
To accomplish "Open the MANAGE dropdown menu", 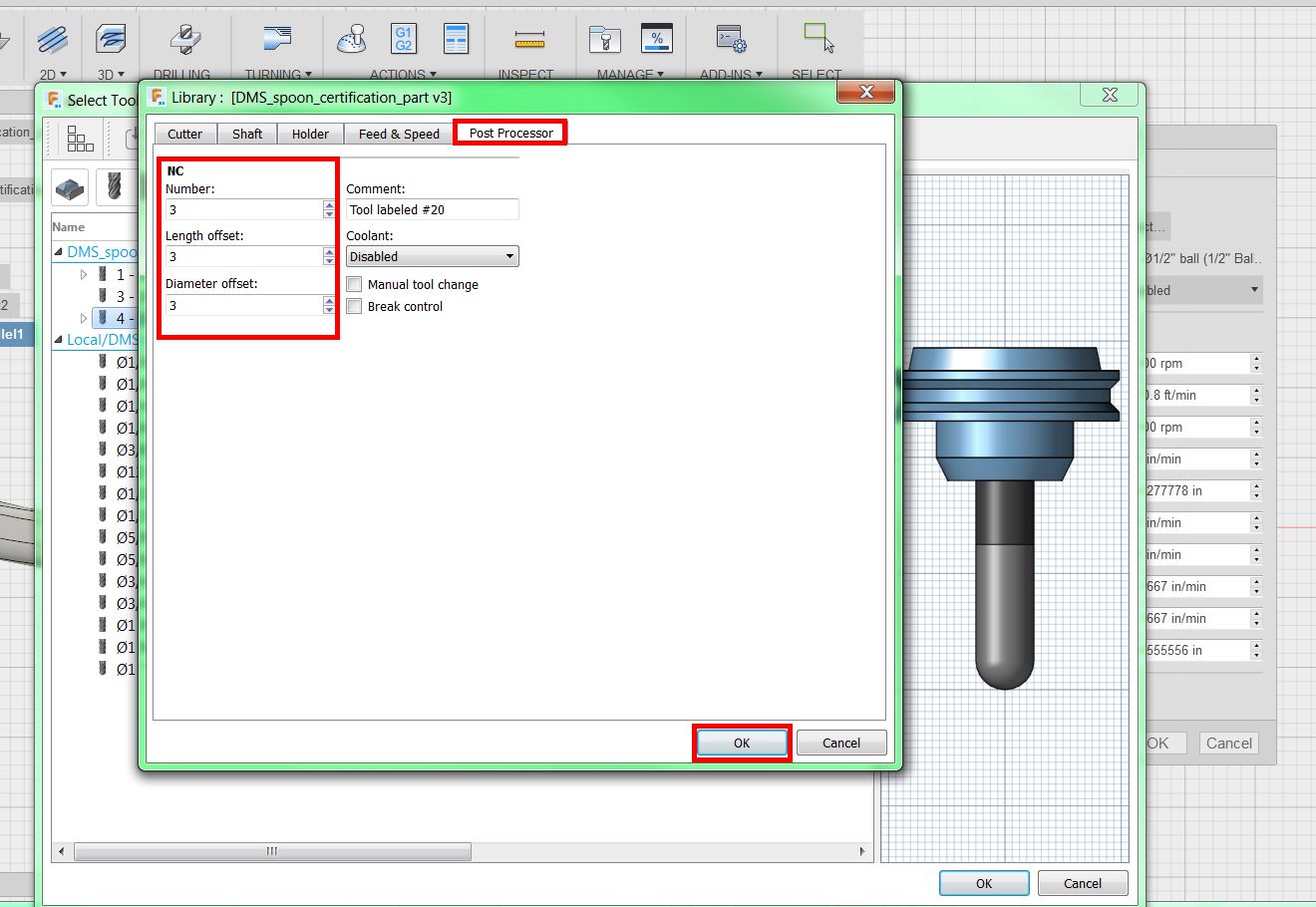I will click(630, 75).
